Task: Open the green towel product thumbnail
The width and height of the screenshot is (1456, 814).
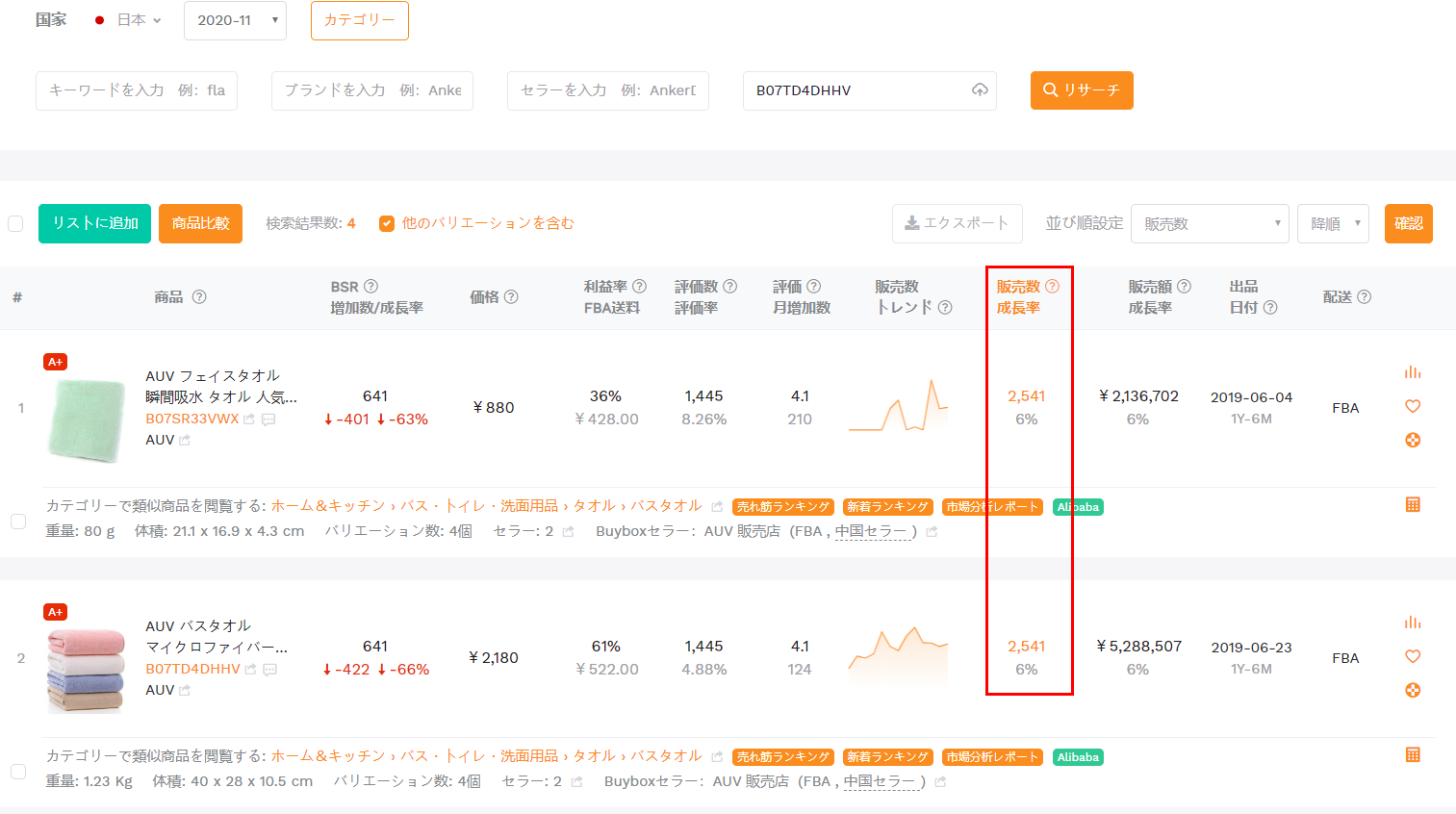Action: tap(87, 421)
